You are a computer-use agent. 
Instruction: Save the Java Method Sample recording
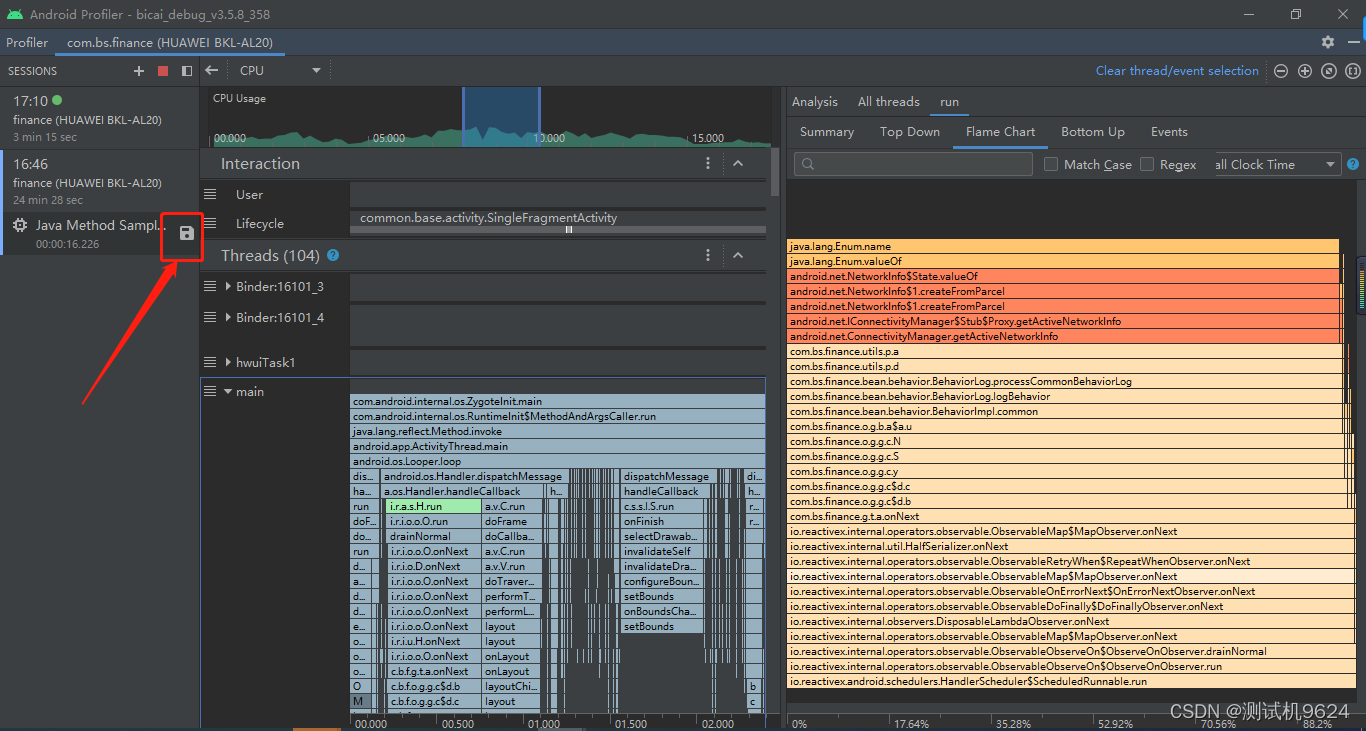(x=186, y=233)
